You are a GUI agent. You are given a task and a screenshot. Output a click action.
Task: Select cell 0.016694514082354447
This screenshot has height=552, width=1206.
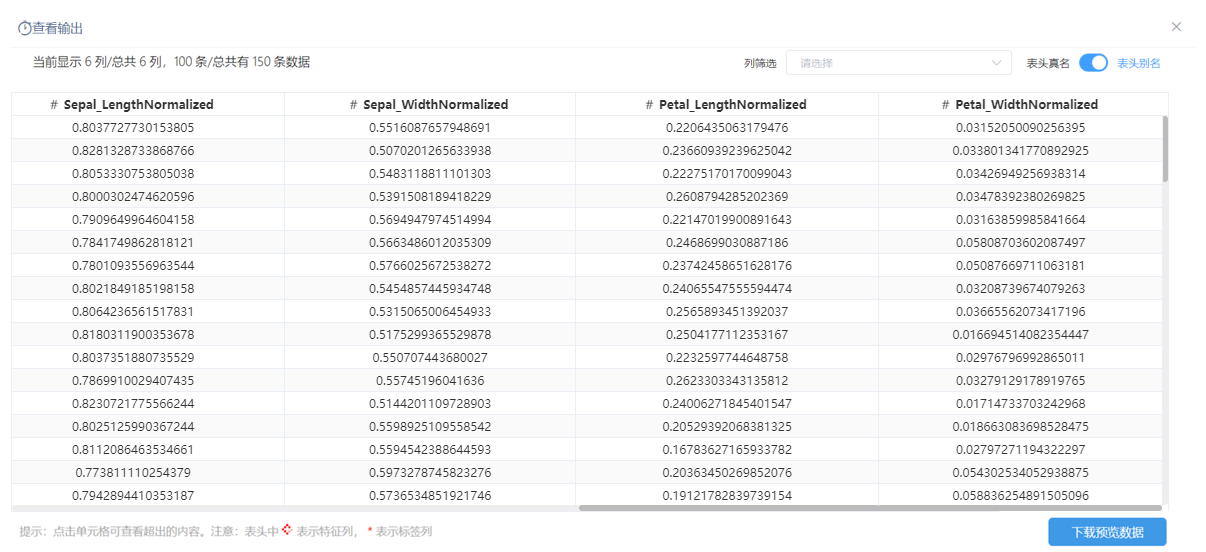1020,335
